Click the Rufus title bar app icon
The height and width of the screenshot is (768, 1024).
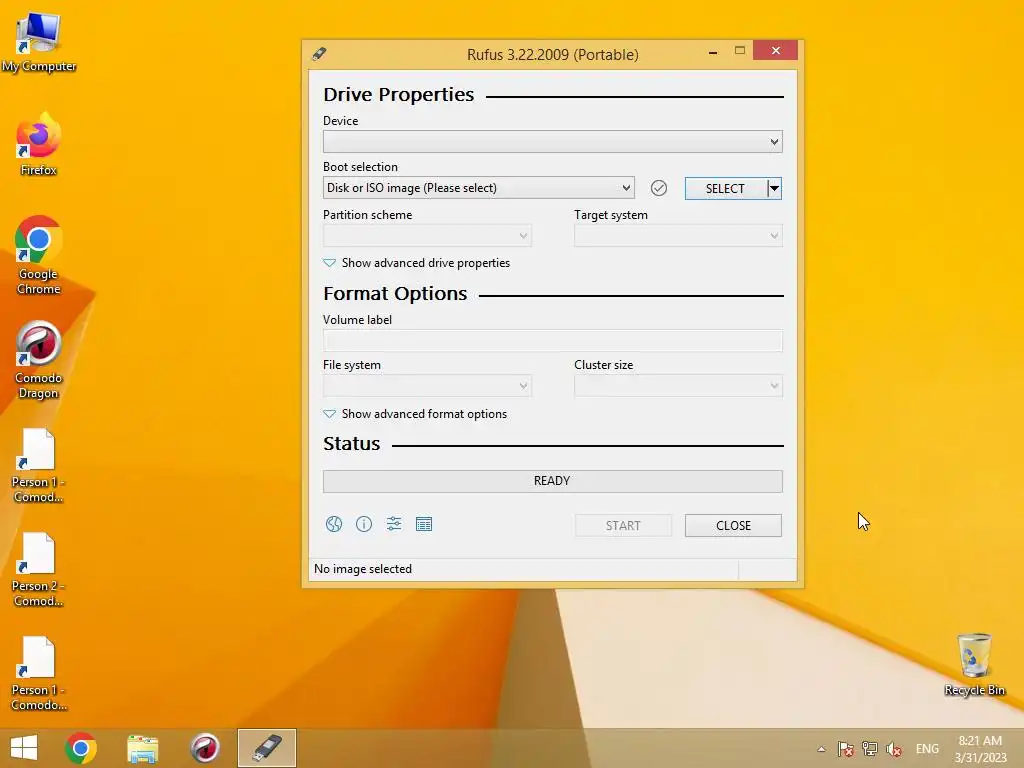point(319,54)
